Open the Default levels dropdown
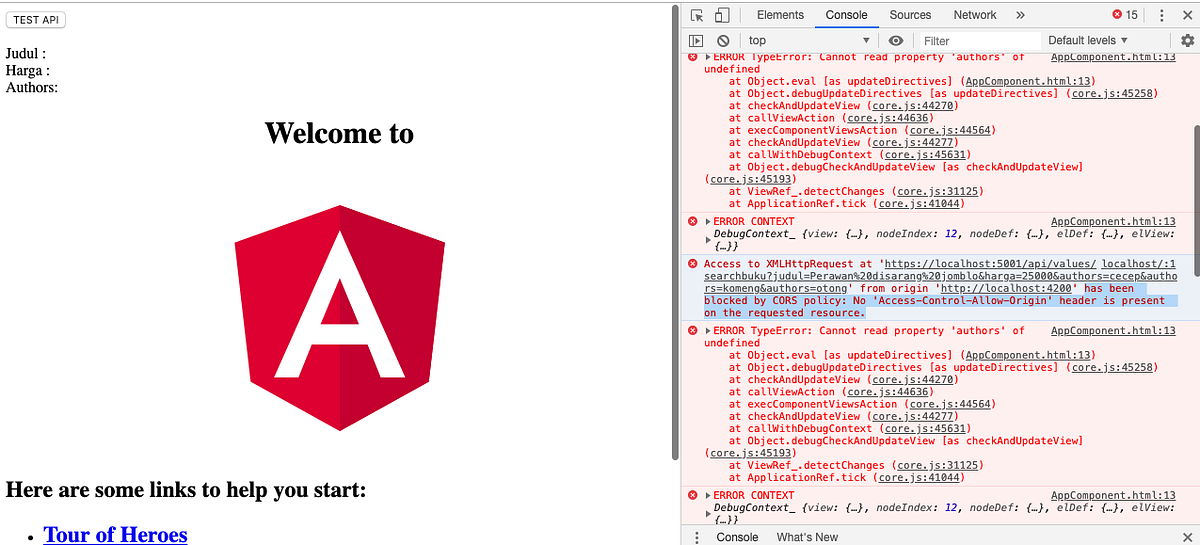The image size is (1200, 545). pos(1088,41)
